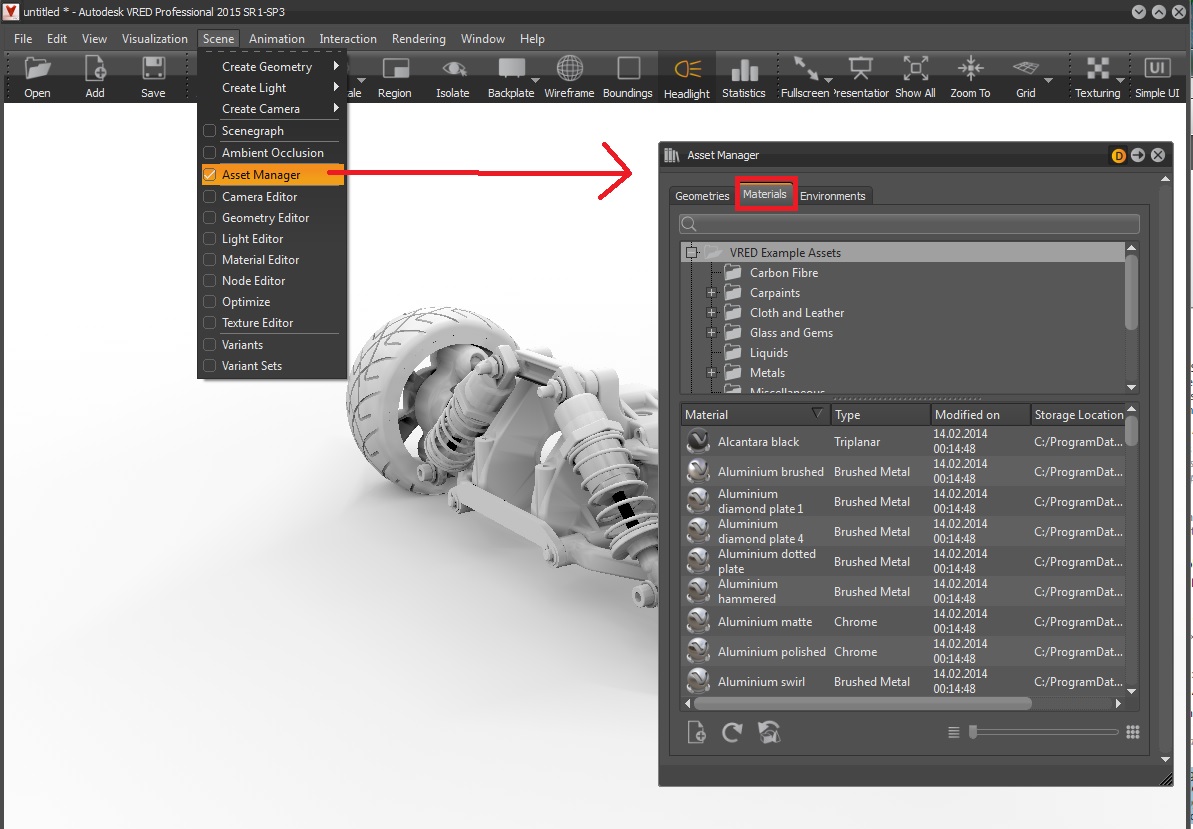Enable the Geometry Editor checkbox
Viewport: 1193px width, 829px height.
(x=210, y=218)
